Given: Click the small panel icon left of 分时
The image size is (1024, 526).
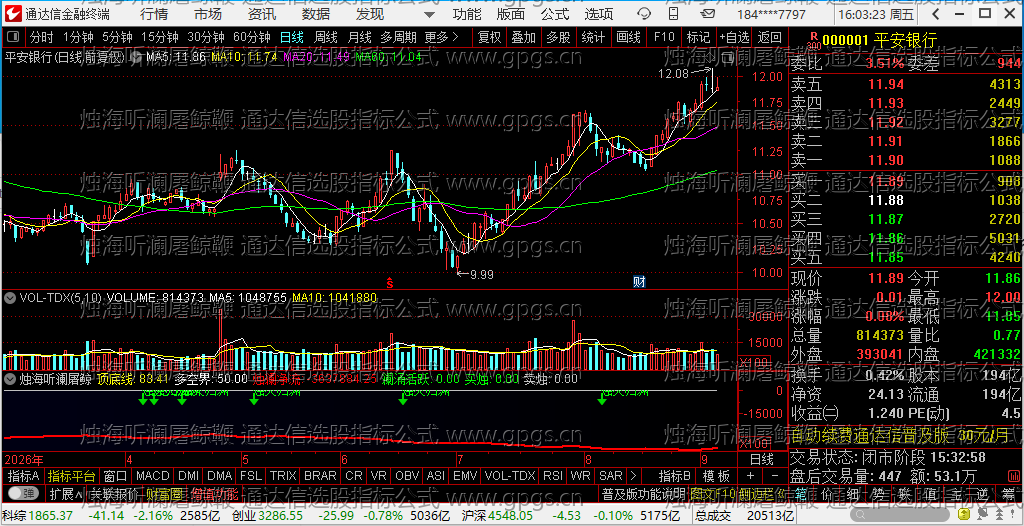Looking at the screenshot, I should tap(14, 37).
